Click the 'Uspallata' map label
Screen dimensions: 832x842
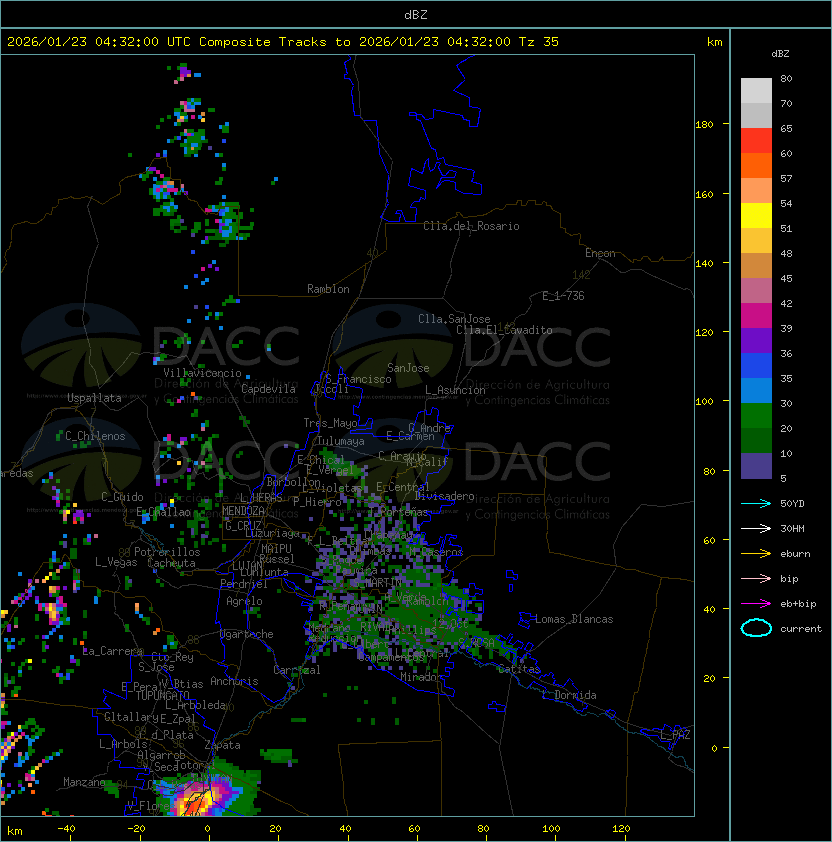coord(94,398)
